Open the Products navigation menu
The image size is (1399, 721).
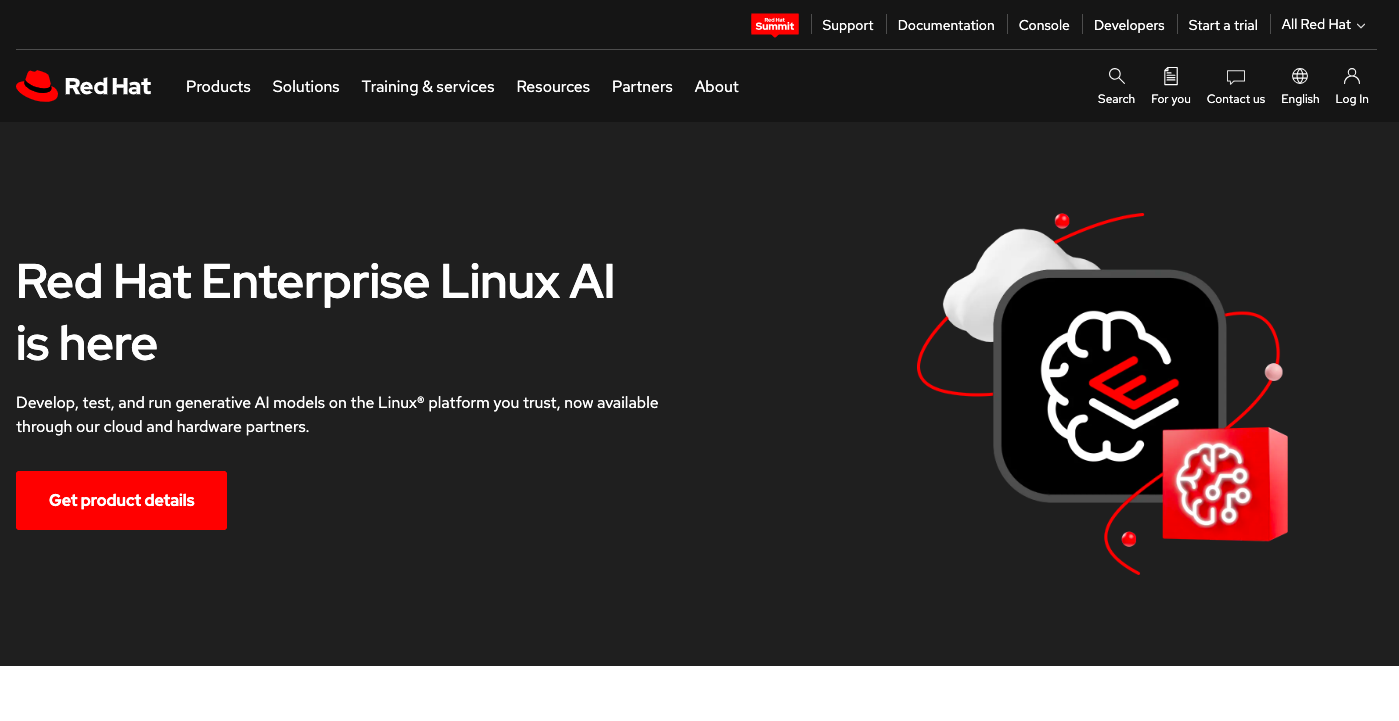point(218,87)
